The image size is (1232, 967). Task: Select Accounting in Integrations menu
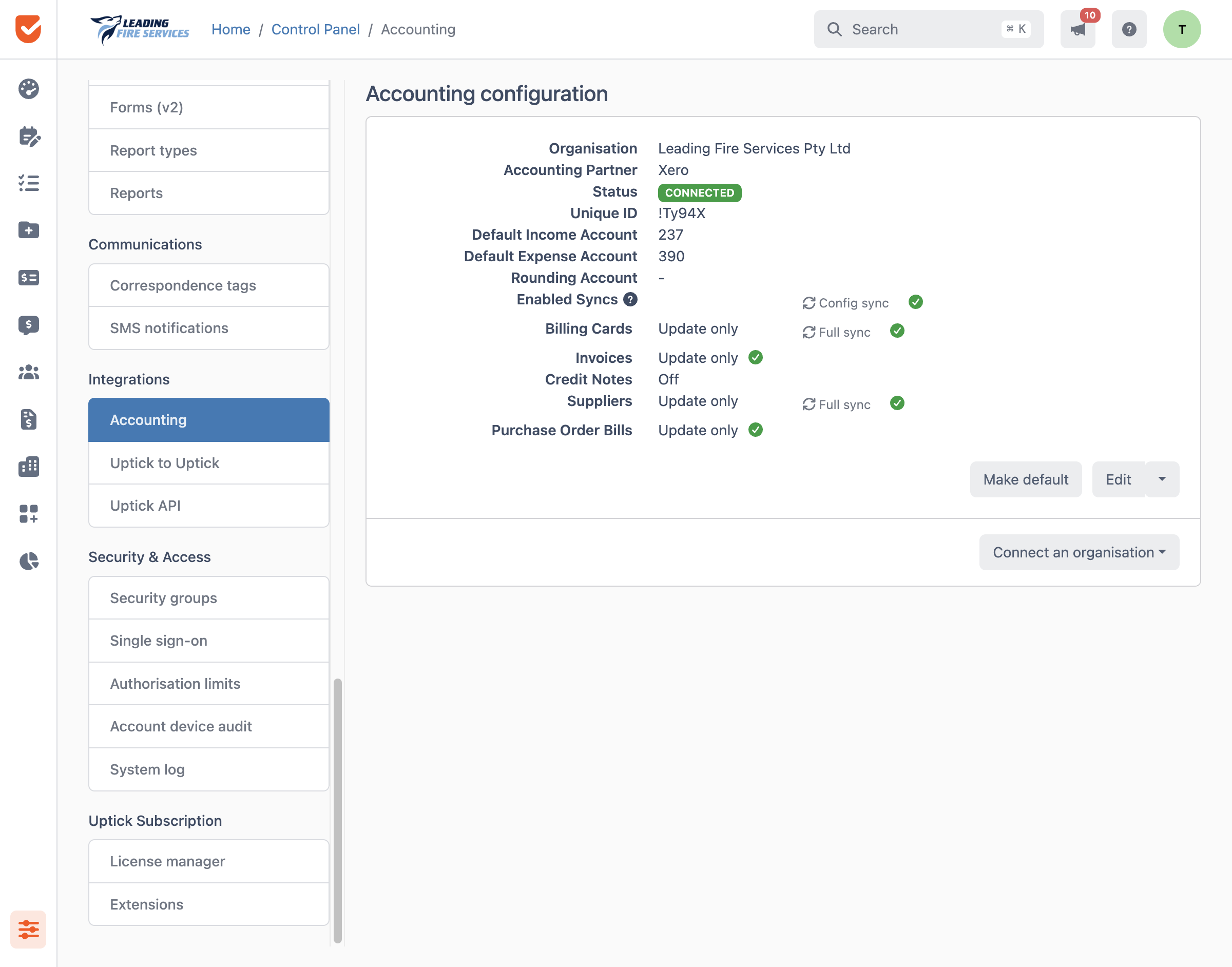(209, 420)
